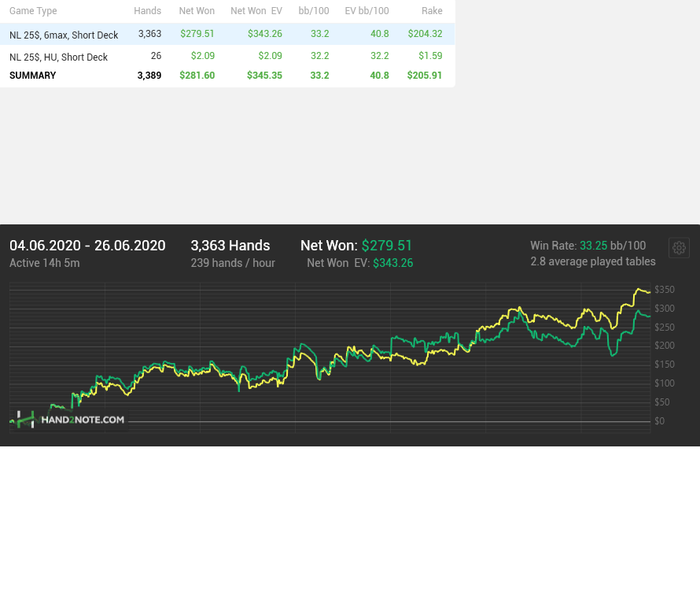Click the 3,363 hands table cell
This screenshot has height=596, width=700.
click(150, 33)
